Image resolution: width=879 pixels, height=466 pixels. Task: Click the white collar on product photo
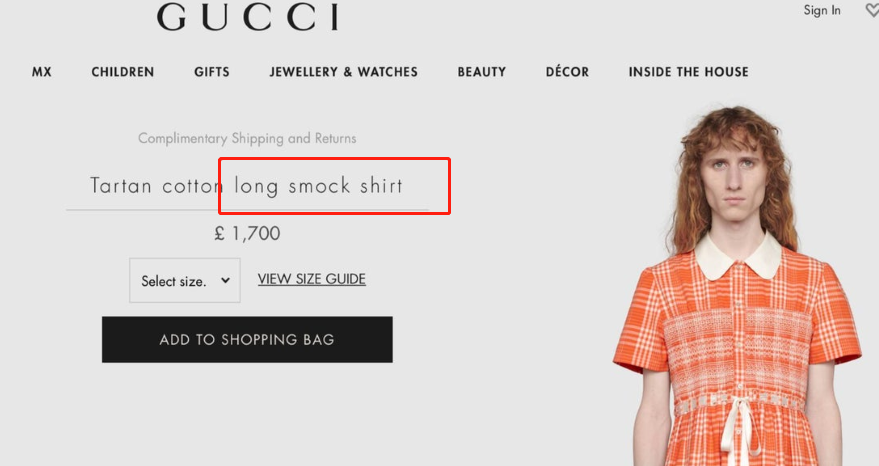(738, 256)
